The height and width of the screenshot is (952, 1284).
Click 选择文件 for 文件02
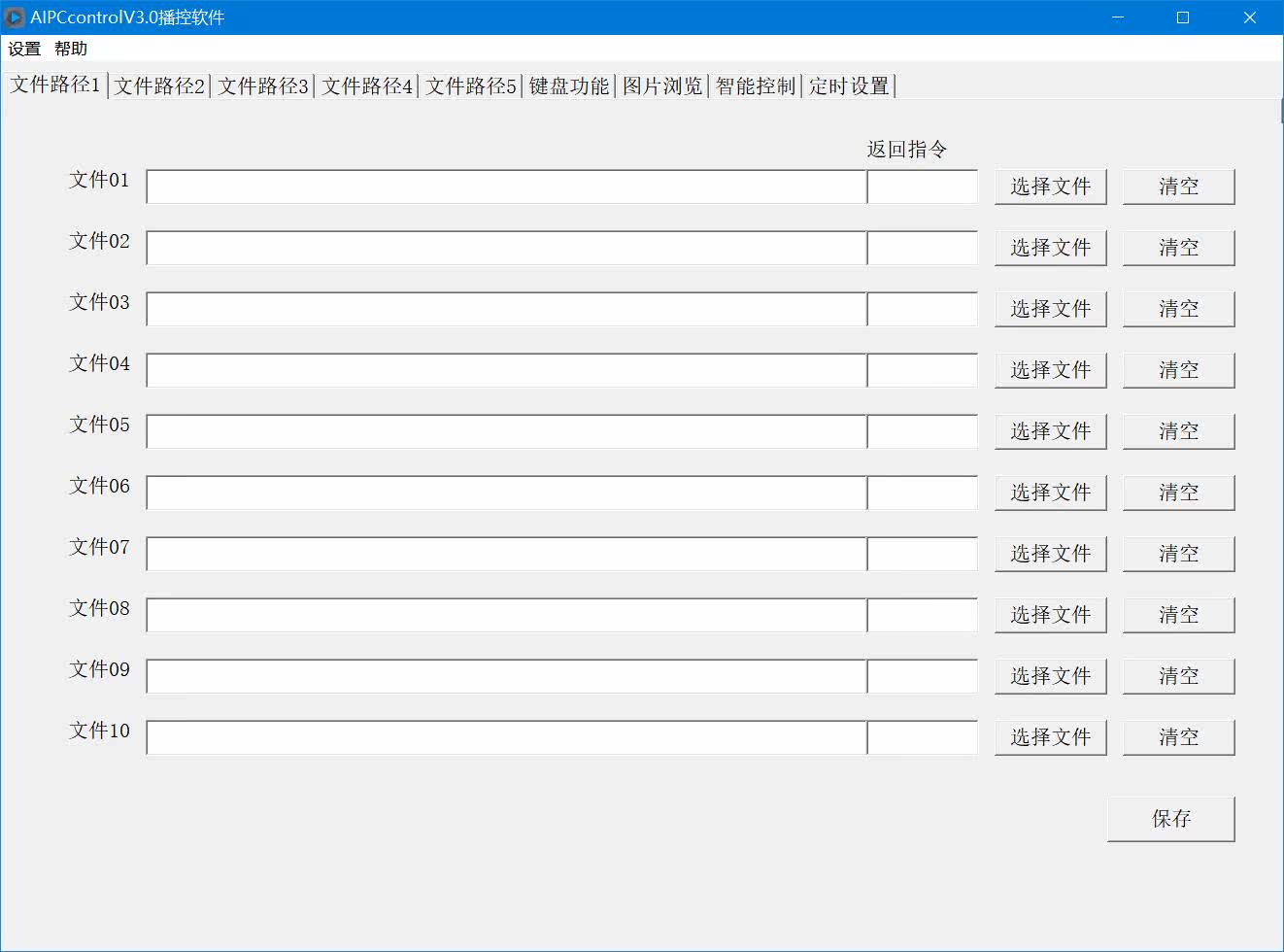coord(1051,248)
